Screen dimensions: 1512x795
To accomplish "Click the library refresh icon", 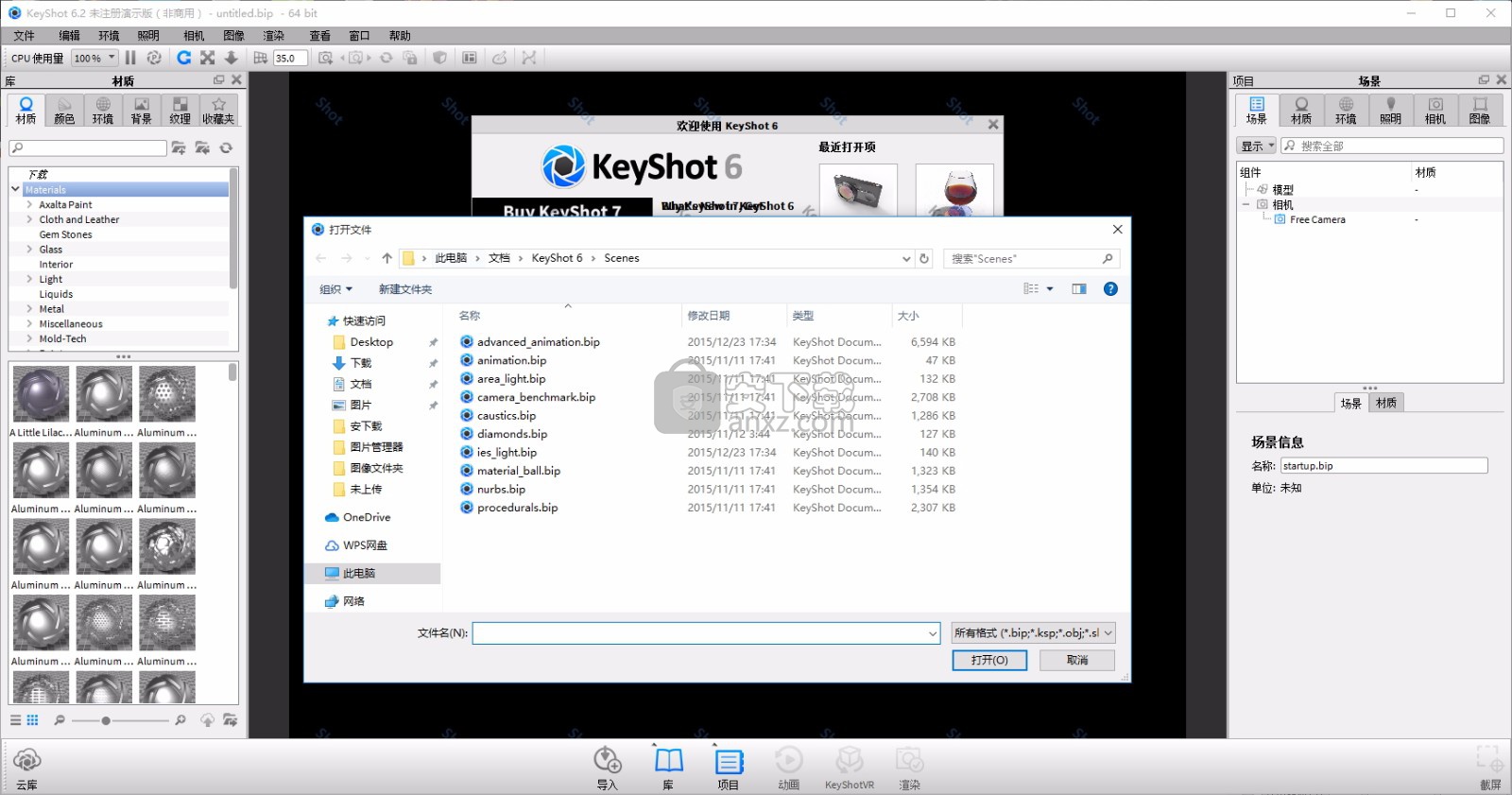I will click(x=226, y=147).
